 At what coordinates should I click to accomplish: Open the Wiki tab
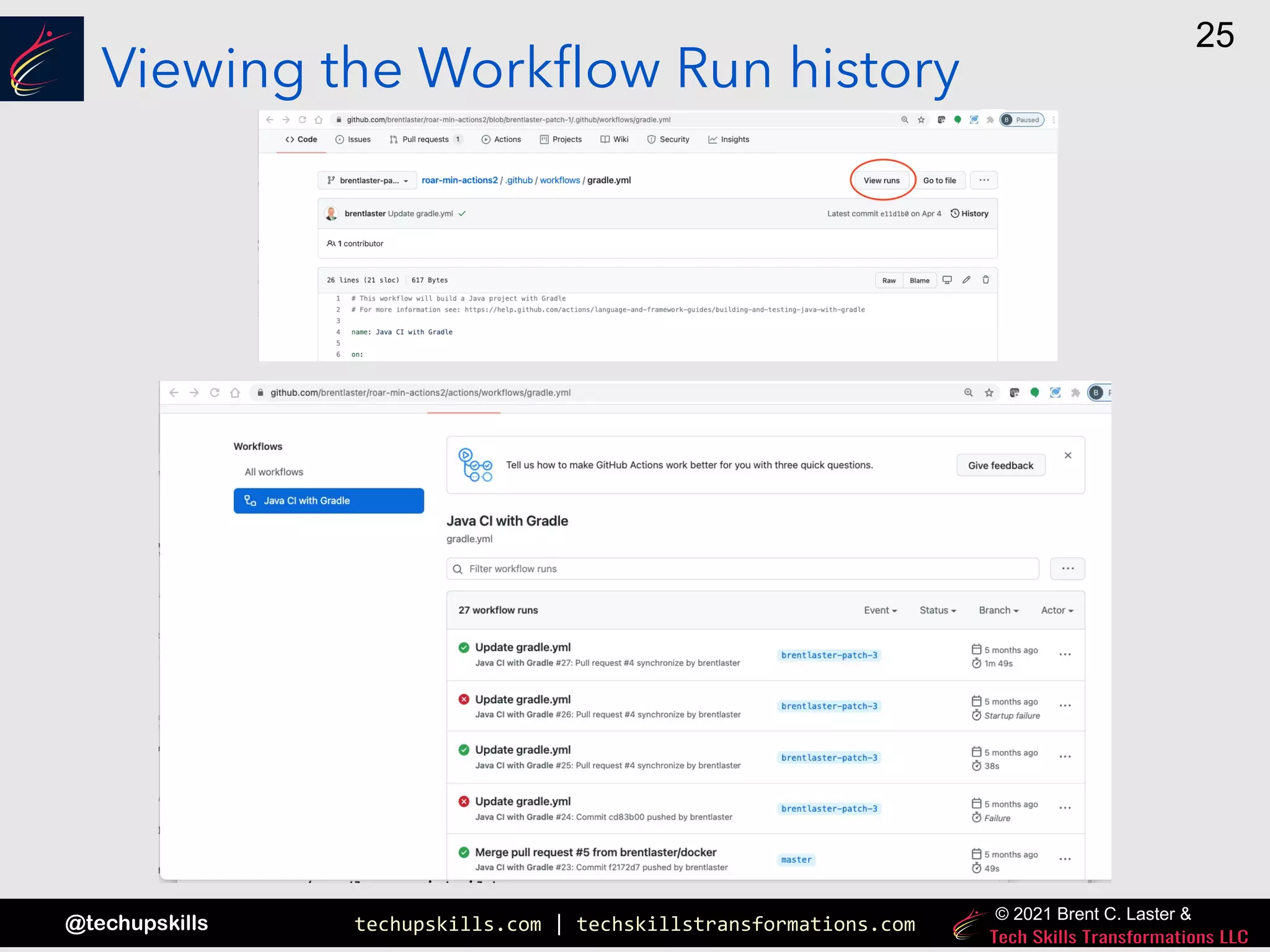(615, 139)
